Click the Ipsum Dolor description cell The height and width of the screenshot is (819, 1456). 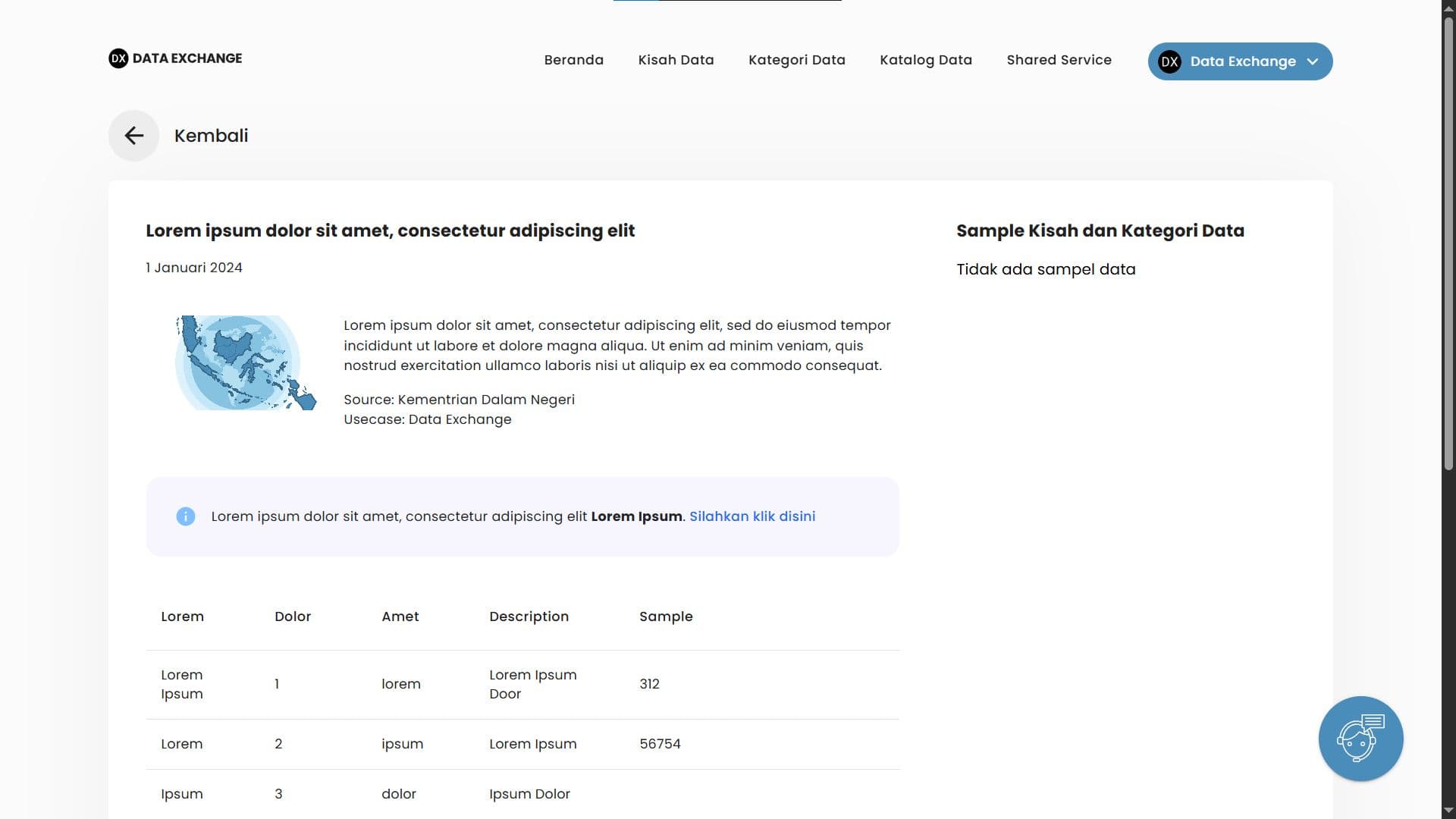click(529, 794)
